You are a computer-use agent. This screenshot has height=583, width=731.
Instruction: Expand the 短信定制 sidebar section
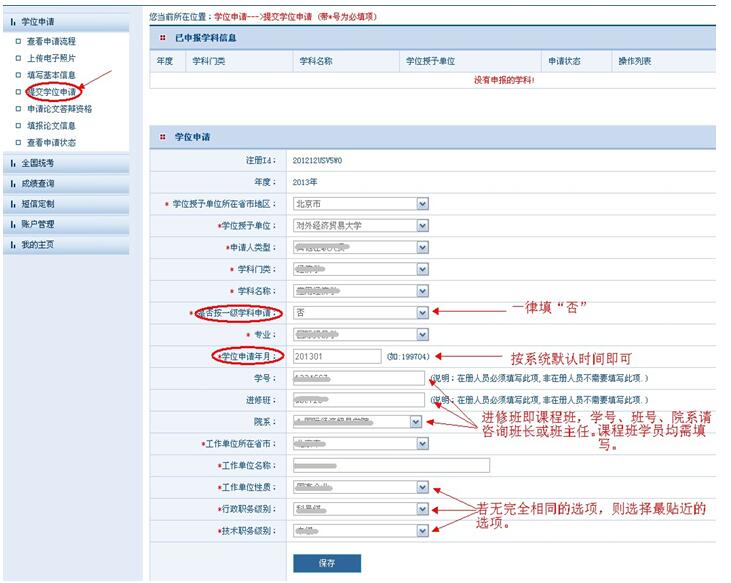point(66,204)
